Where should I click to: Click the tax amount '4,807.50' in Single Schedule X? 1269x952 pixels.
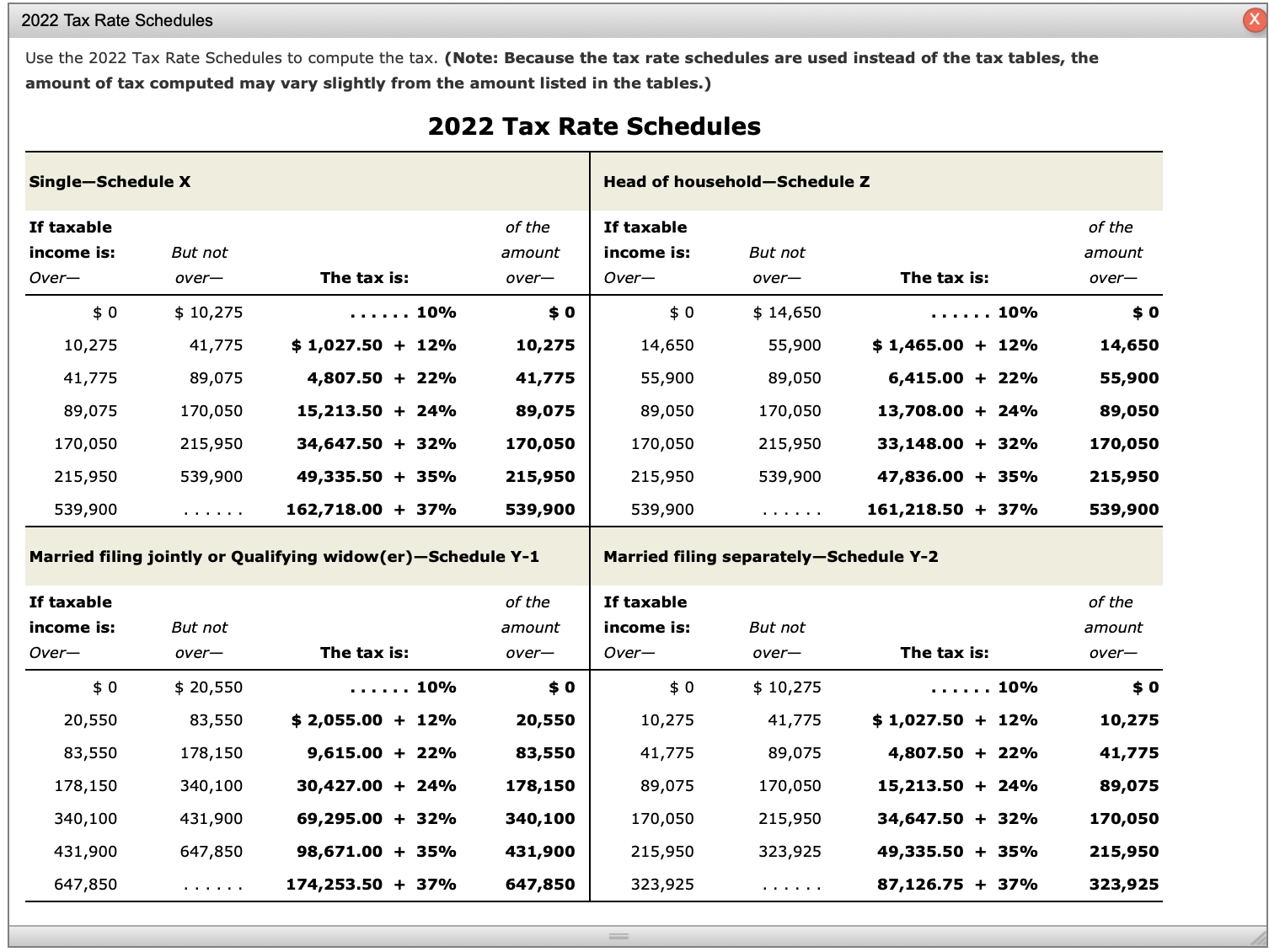(x=345, y=378)
